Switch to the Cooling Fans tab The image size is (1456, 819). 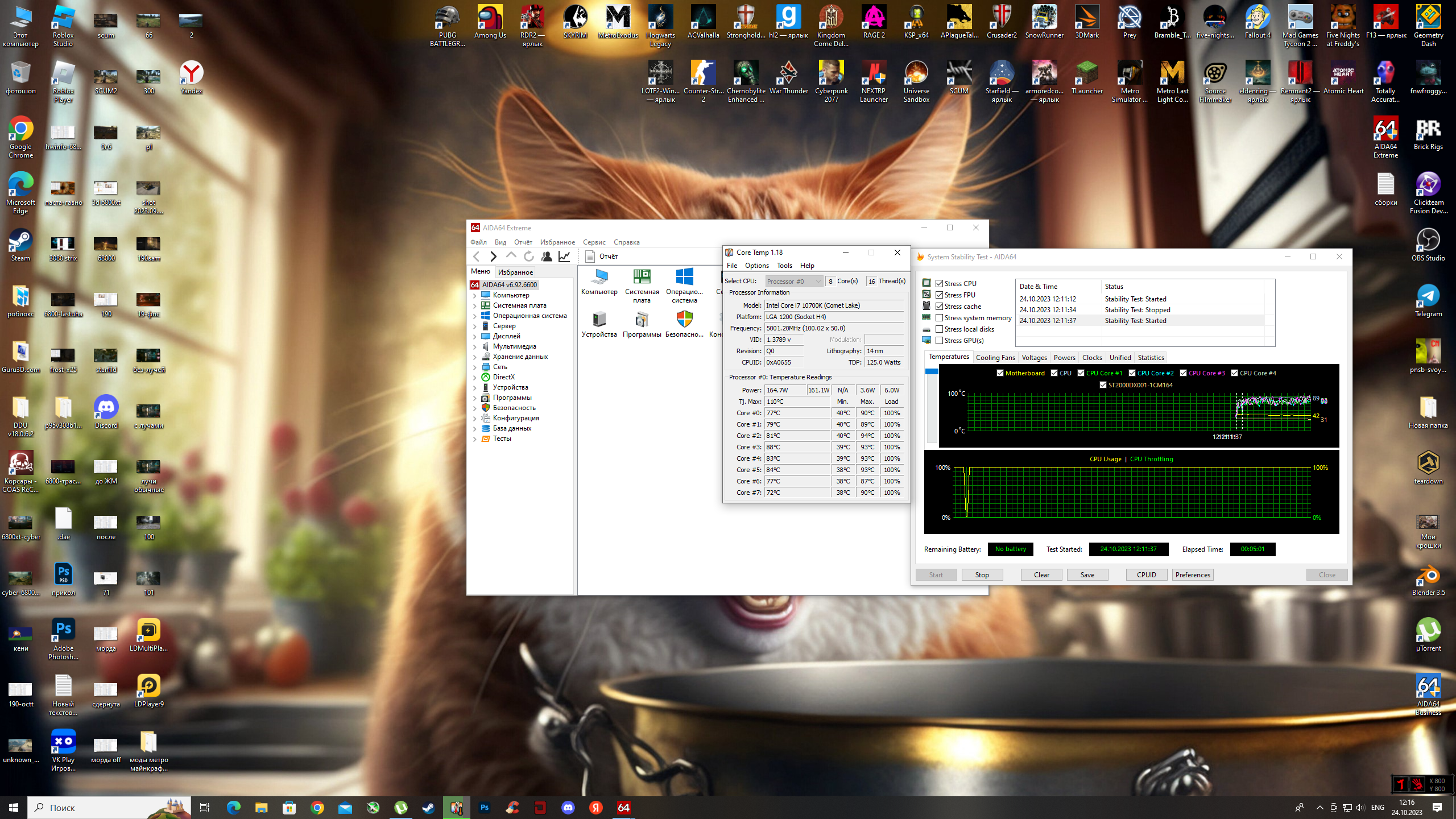coord(995,358)
